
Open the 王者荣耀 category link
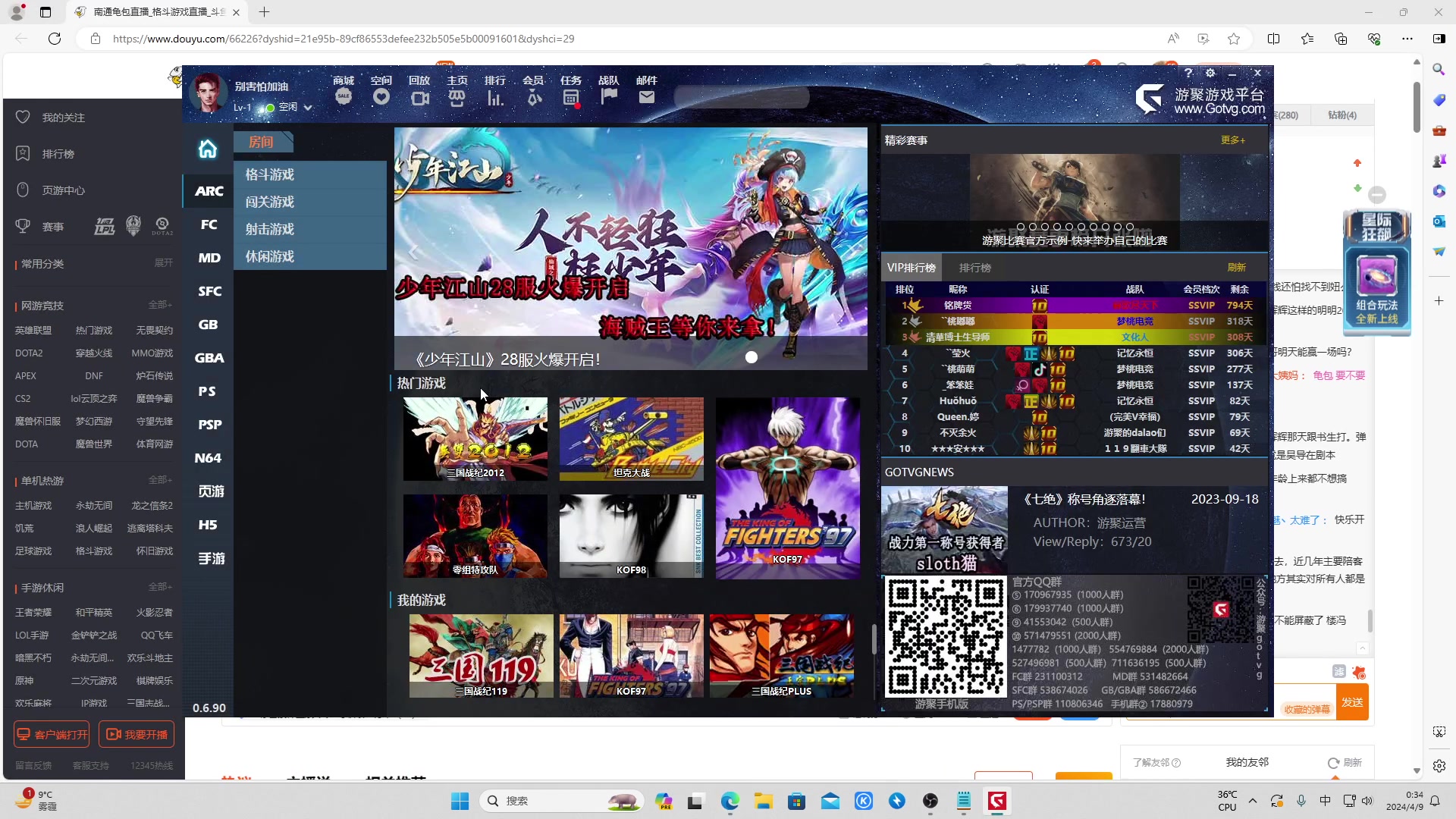(33, 613)
